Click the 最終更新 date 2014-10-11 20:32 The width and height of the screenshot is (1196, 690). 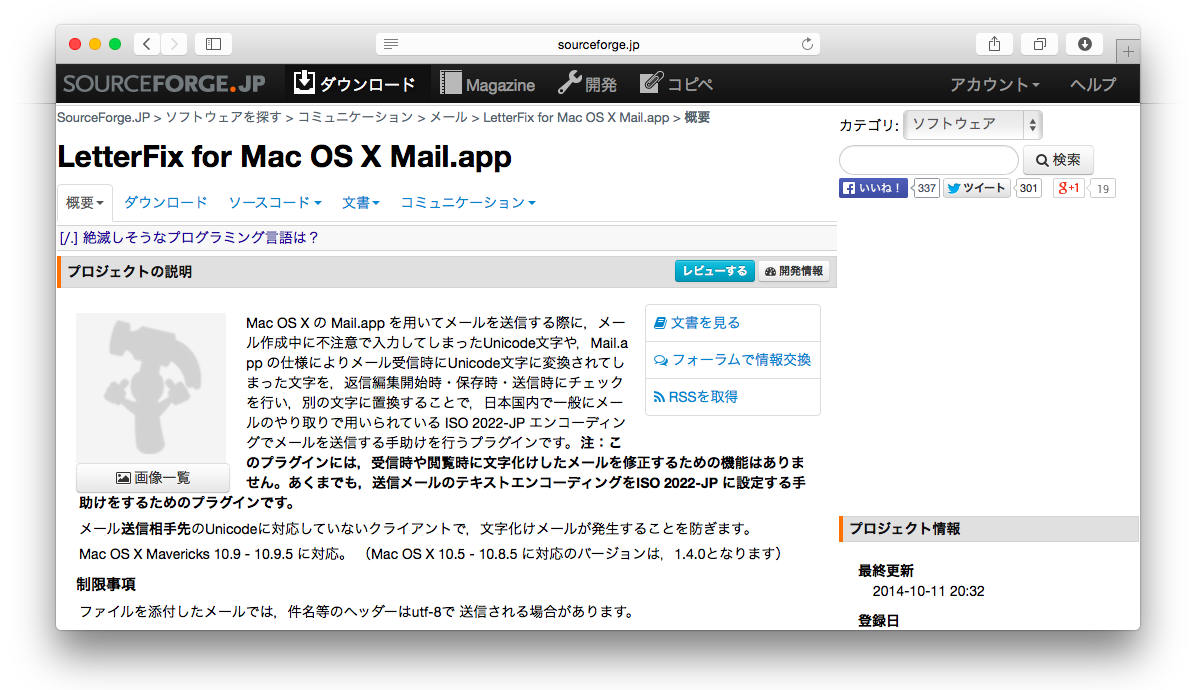click(928, 591)
